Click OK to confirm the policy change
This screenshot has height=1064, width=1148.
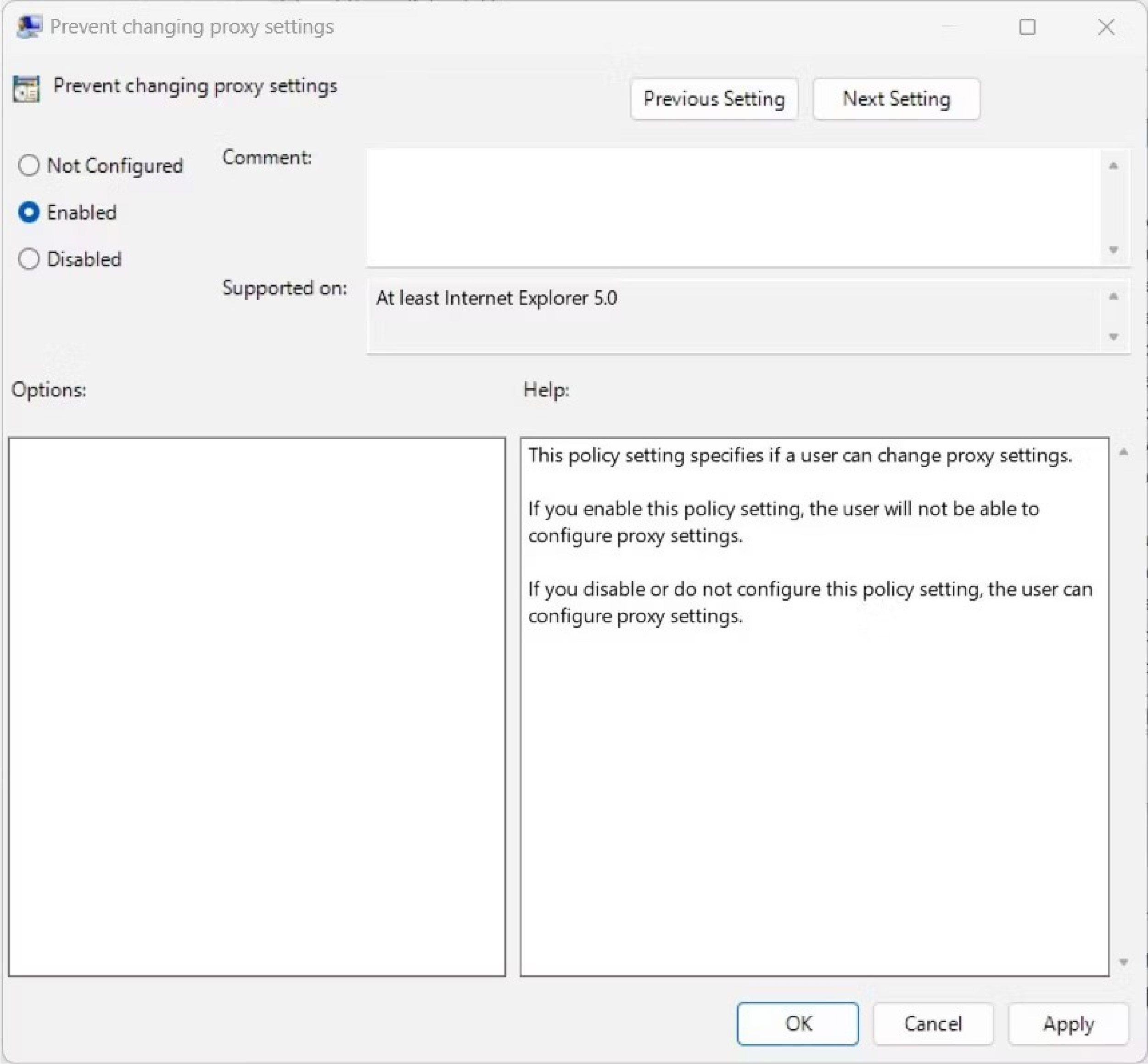point(798,1024)
